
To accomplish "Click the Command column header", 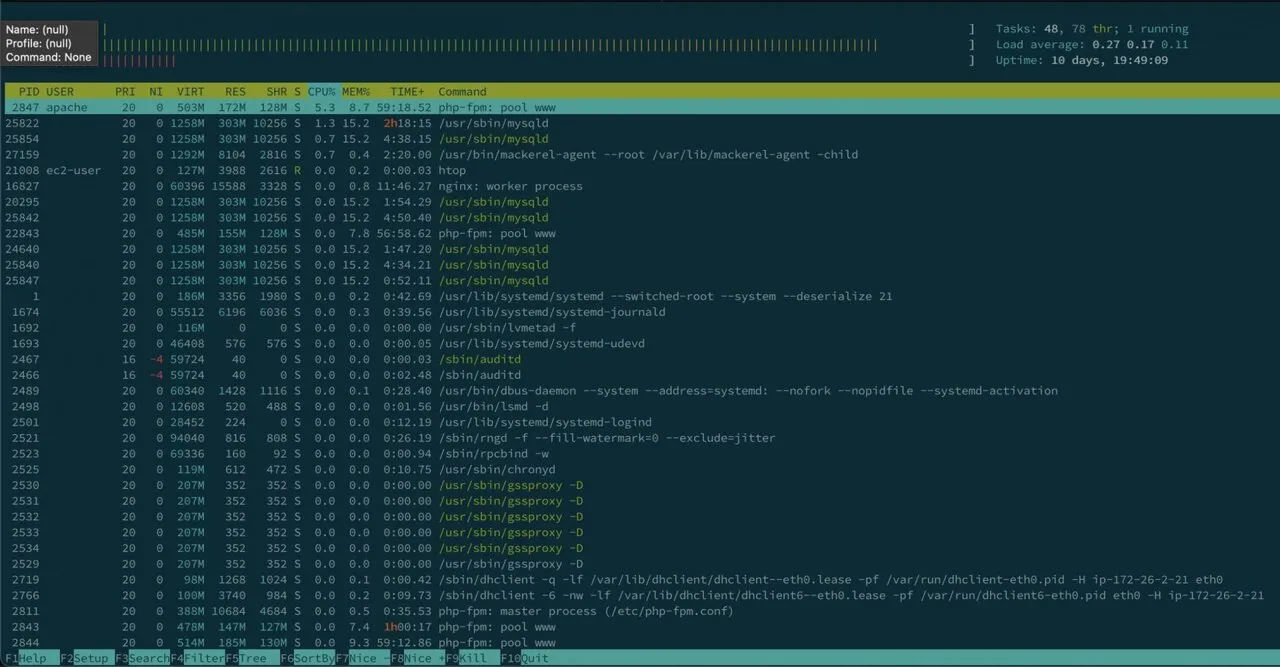I will point(462,91).
